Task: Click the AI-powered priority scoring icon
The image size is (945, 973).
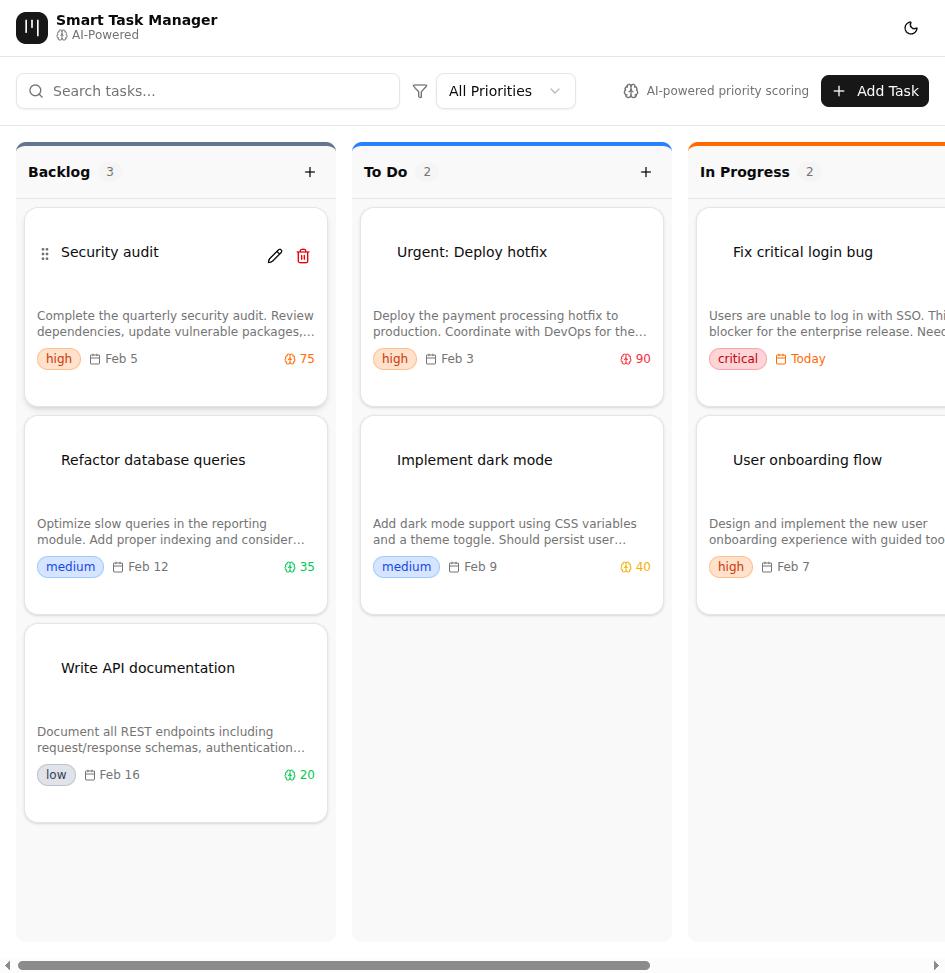Action: [631, 91]
